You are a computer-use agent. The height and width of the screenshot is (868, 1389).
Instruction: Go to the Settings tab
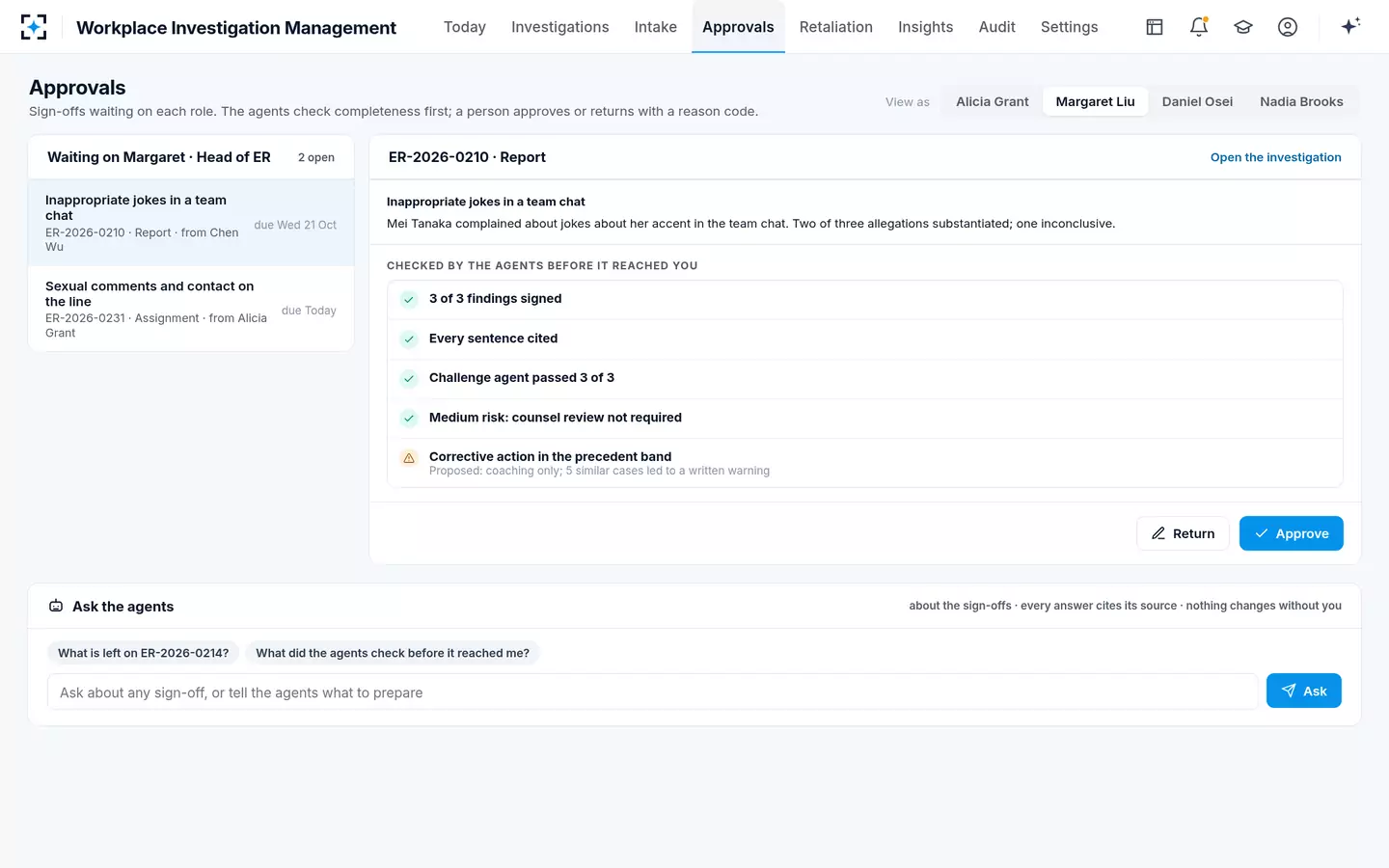[x=1070, y=27]
